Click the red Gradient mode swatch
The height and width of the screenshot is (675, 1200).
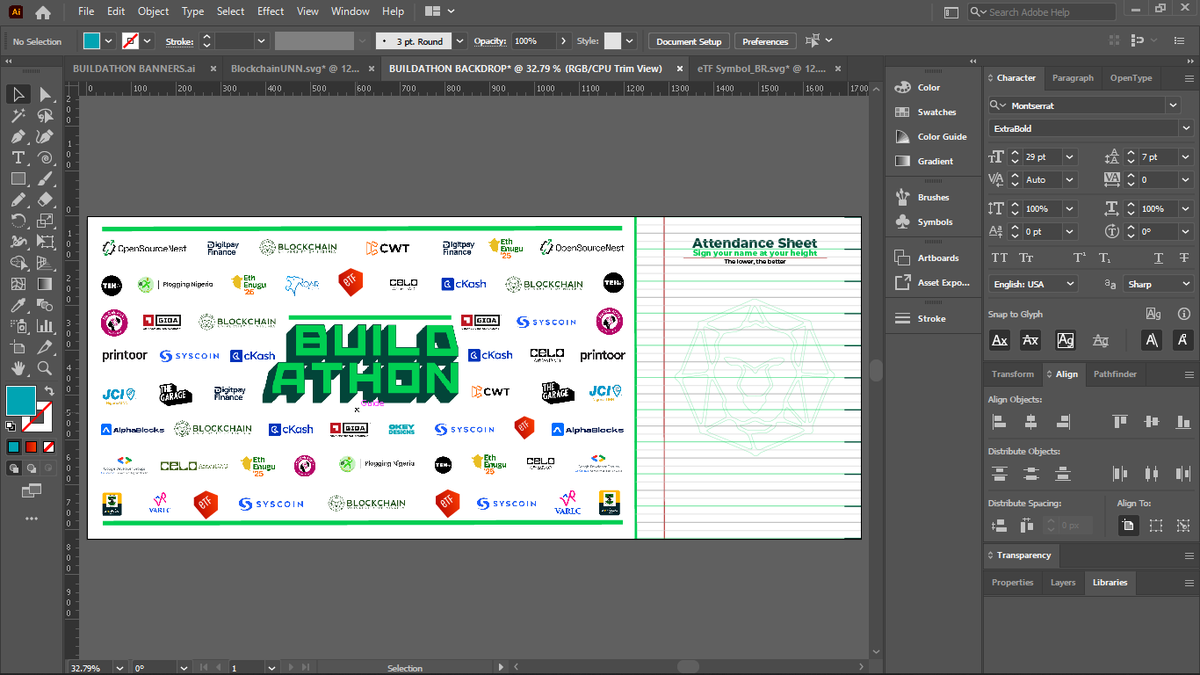pyautogui.click(x=31, y=446)
